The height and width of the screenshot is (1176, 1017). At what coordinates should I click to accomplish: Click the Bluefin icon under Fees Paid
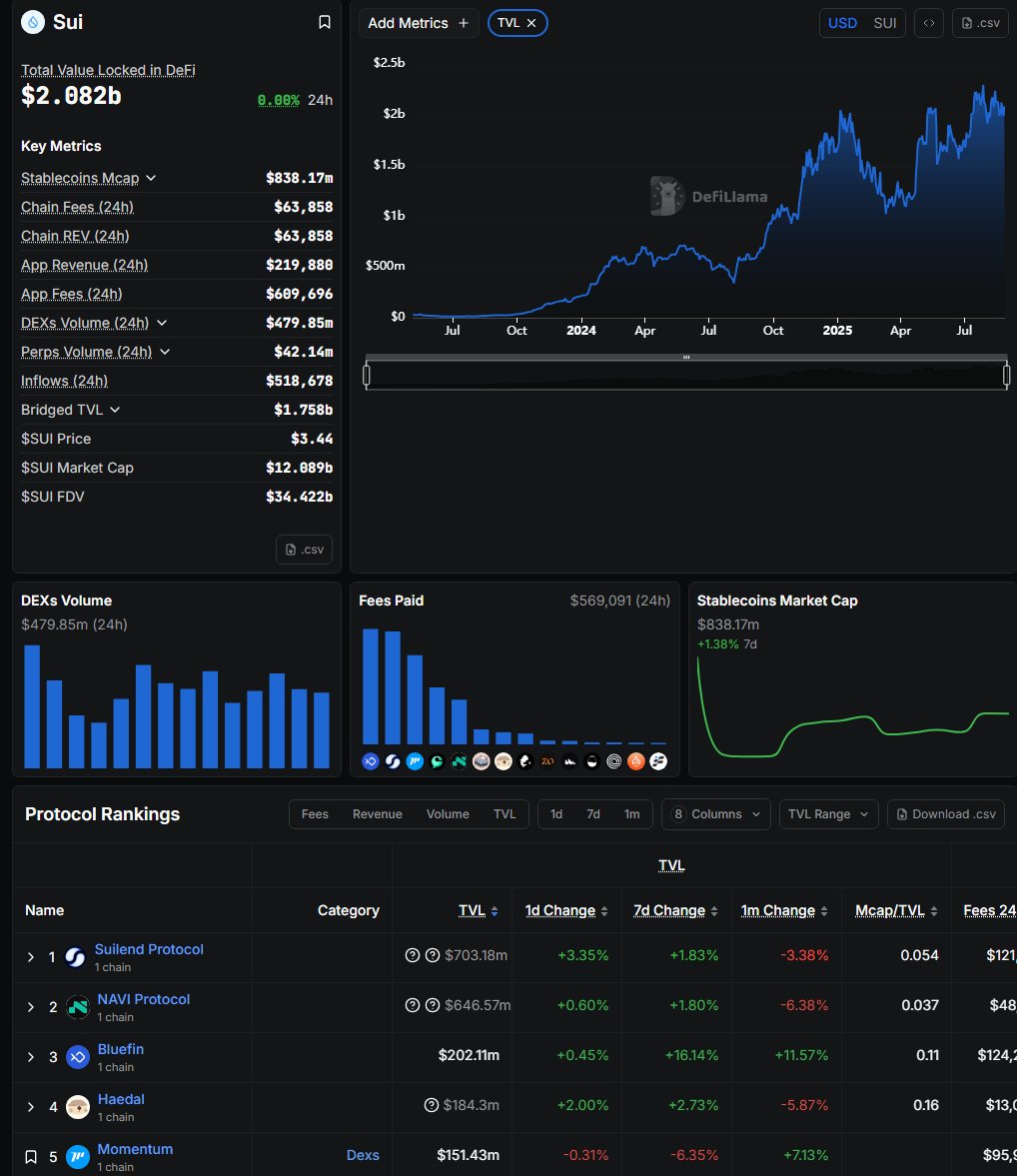(371, 761)
